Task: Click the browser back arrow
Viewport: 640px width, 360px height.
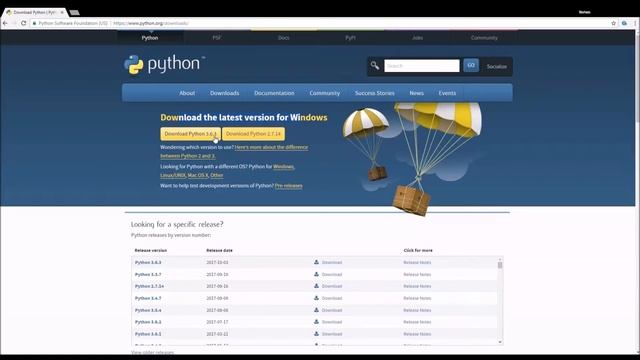Action: pos(5,23)
